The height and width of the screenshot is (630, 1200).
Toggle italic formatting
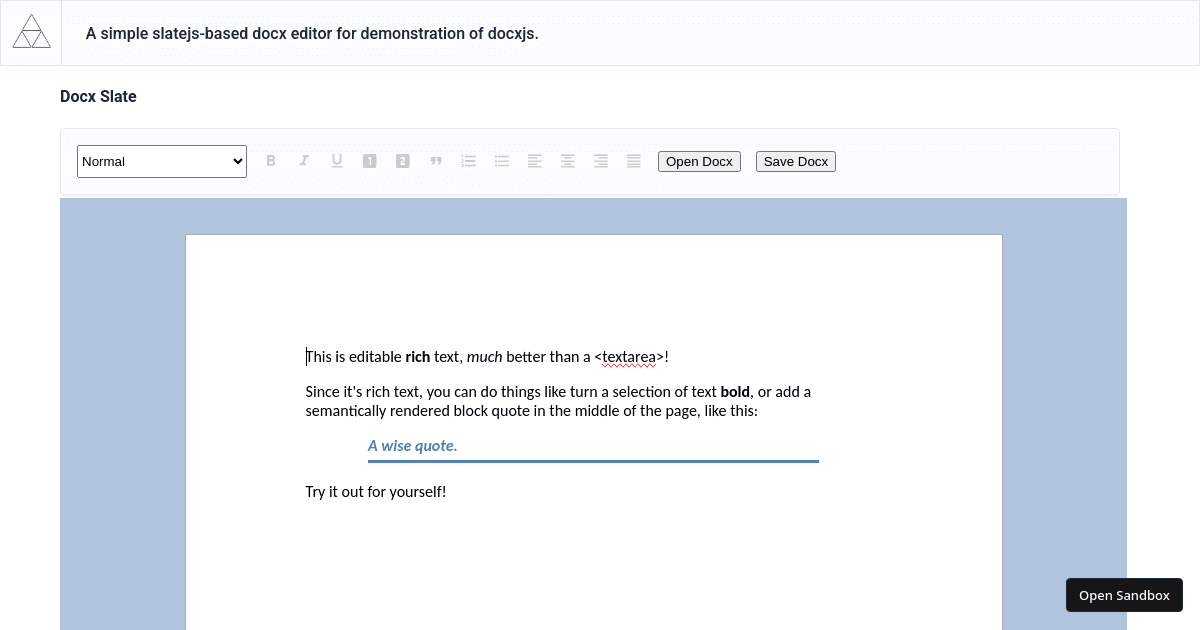(304, 161)
